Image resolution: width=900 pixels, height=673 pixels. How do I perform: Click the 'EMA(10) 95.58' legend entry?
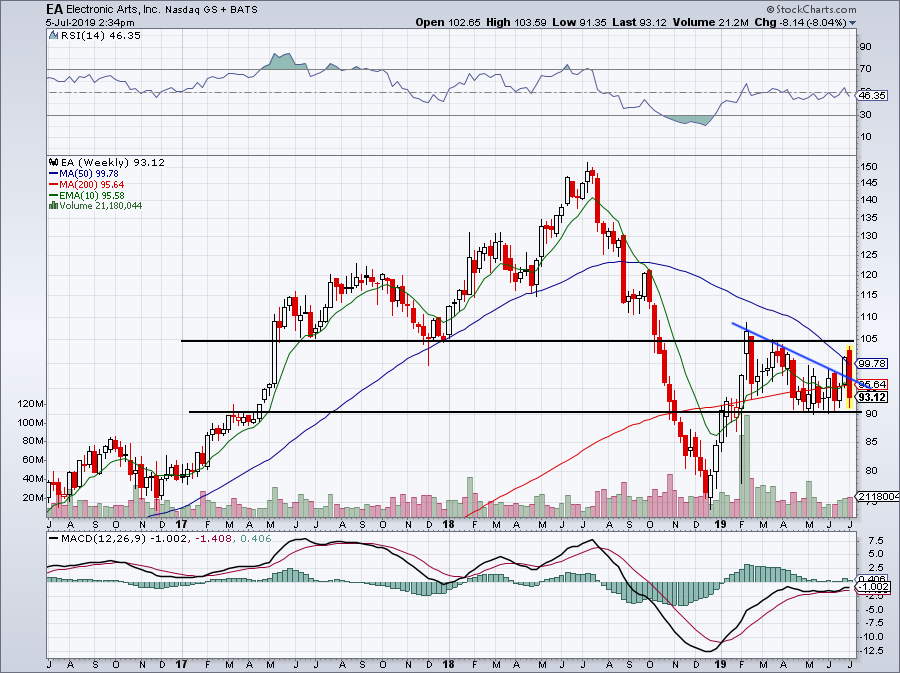point(92,195)
